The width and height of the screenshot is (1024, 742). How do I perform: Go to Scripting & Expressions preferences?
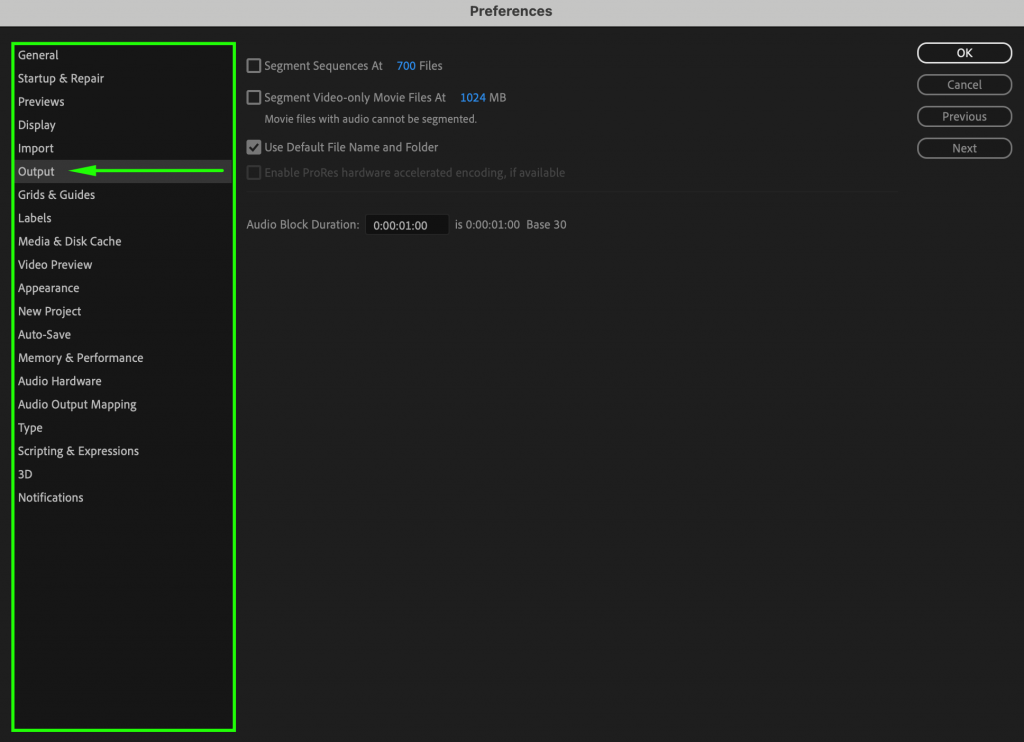78,451
